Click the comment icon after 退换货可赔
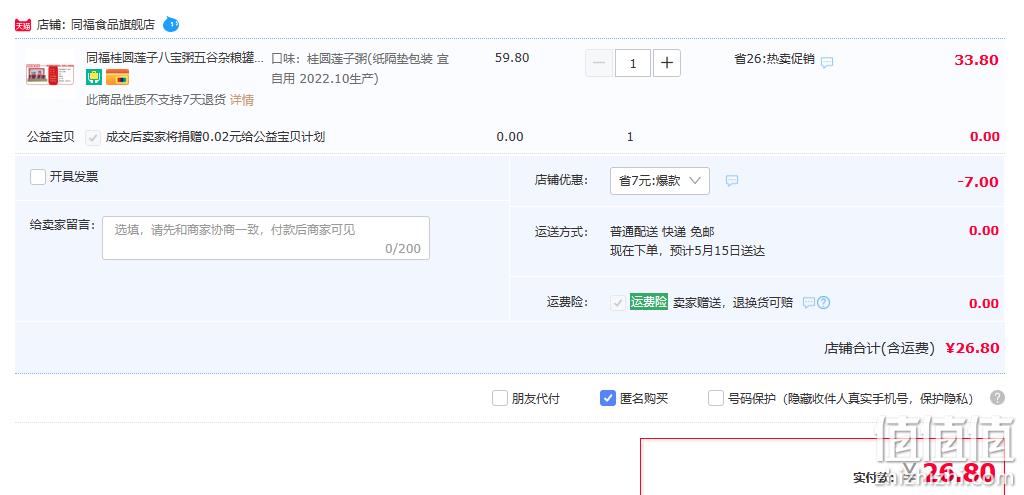This screenshot has width=1024, height=495. point(808,302)
